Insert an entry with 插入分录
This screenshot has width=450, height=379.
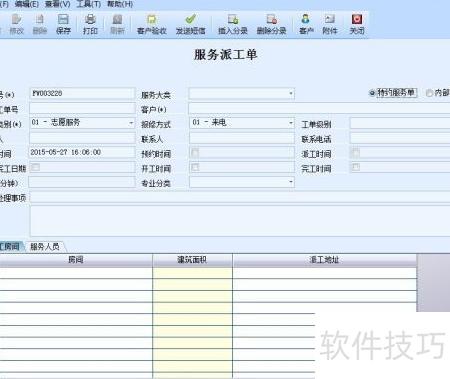click(233, 24)
